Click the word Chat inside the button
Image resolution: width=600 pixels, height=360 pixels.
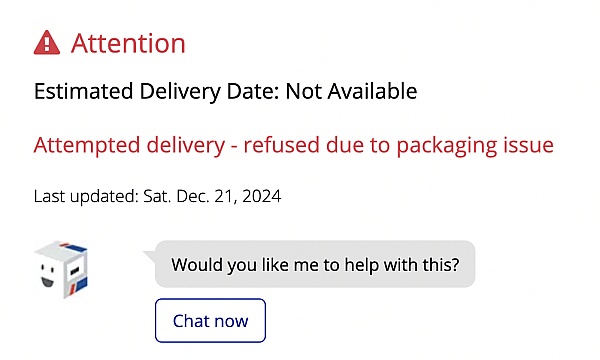192,321
